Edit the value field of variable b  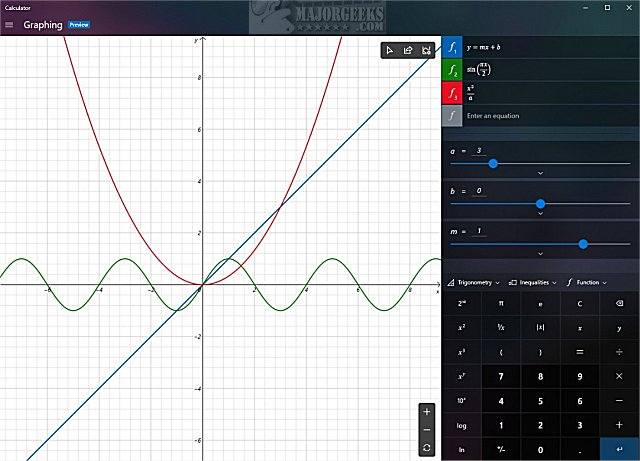[x=479, y=191]
